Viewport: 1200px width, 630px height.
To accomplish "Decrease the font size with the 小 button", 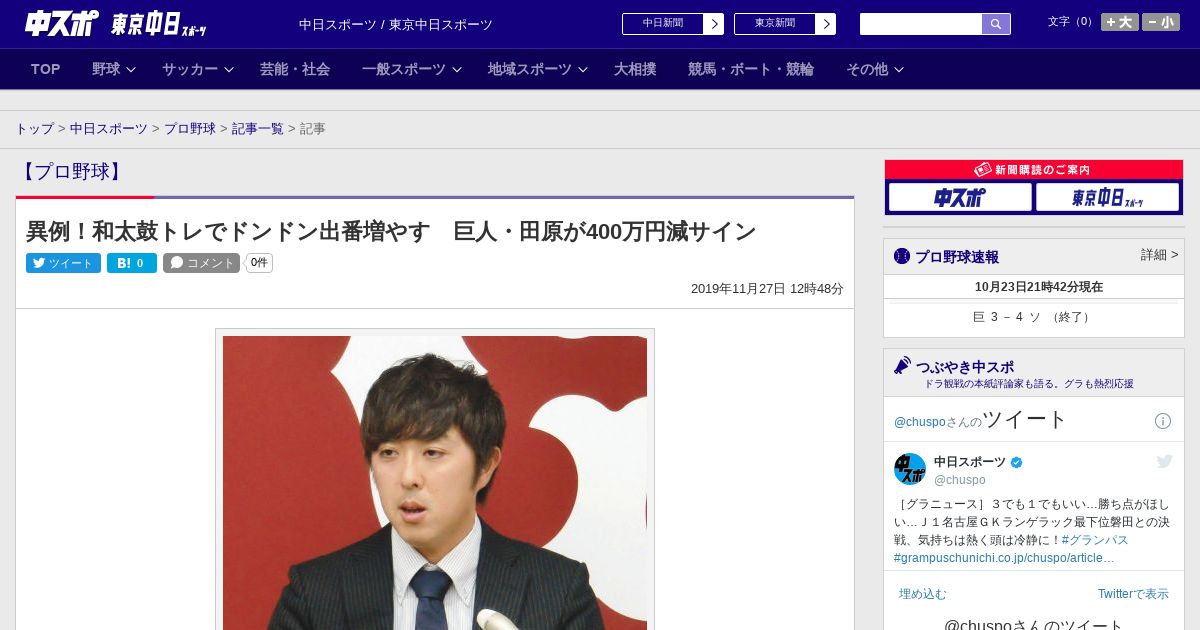I will (x=1160, y=22).
